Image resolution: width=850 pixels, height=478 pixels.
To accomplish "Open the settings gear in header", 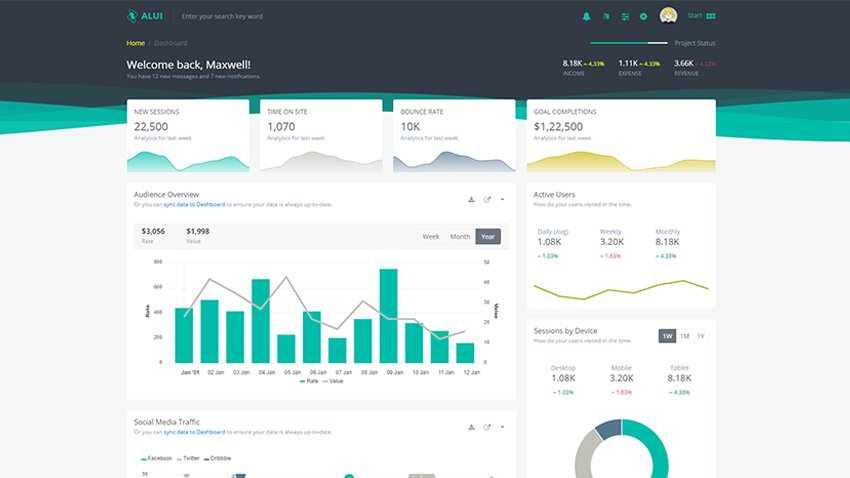I will (643, 16).
